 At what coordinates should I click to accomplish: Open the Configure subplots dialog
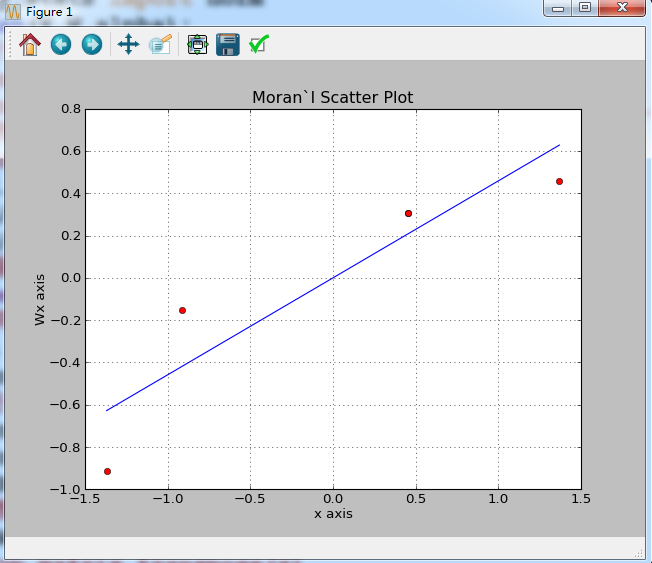point(197,44)
